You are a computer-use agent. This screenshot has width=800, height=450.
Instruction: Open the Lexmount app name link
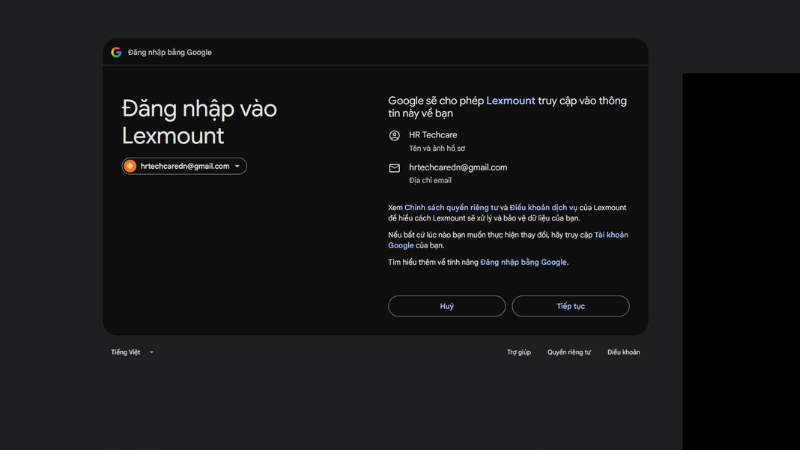510,101
